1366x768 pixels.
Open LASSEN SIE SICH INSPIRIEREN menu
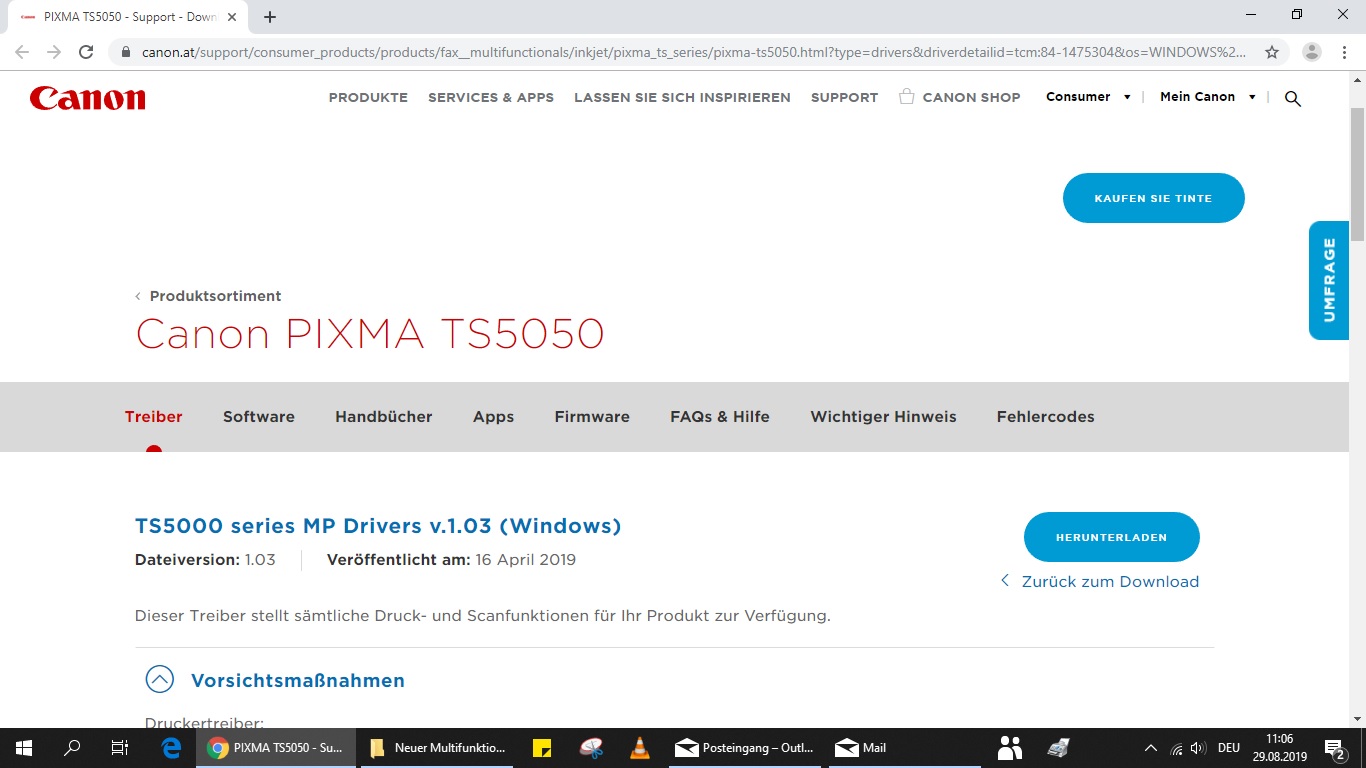tap(682, 97)
